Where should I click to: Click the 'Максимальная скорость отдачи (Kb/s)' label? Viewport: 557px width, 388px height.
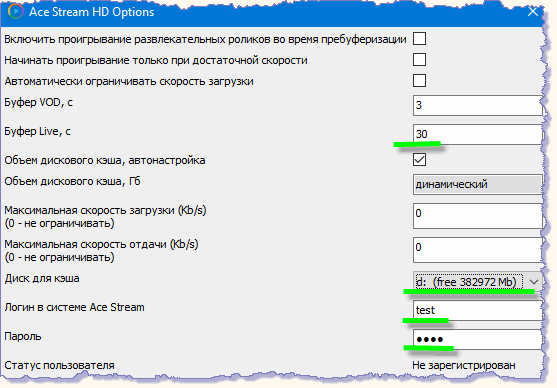click(101, 244)
